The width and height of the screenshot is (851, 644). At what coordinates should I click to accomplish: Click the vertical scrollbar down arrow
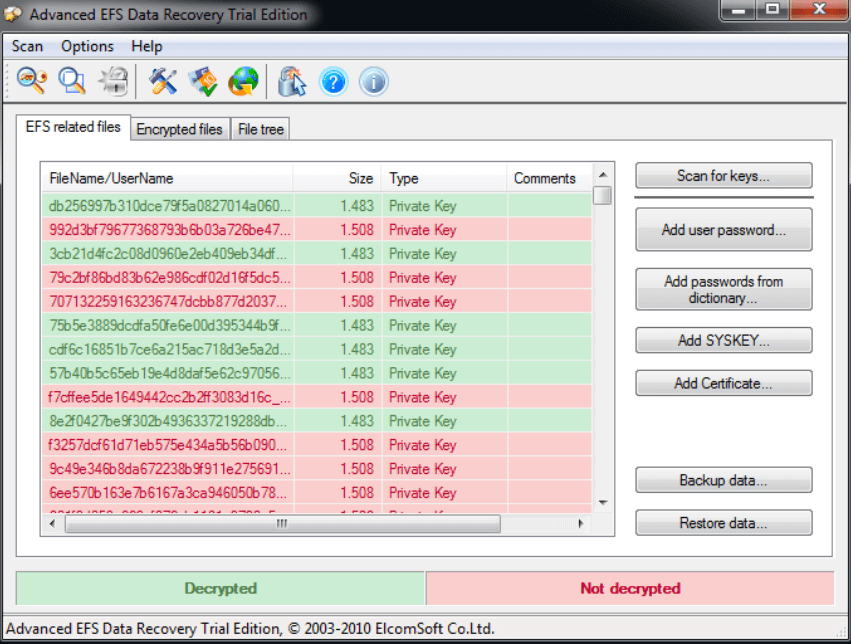tap(602, 501)
